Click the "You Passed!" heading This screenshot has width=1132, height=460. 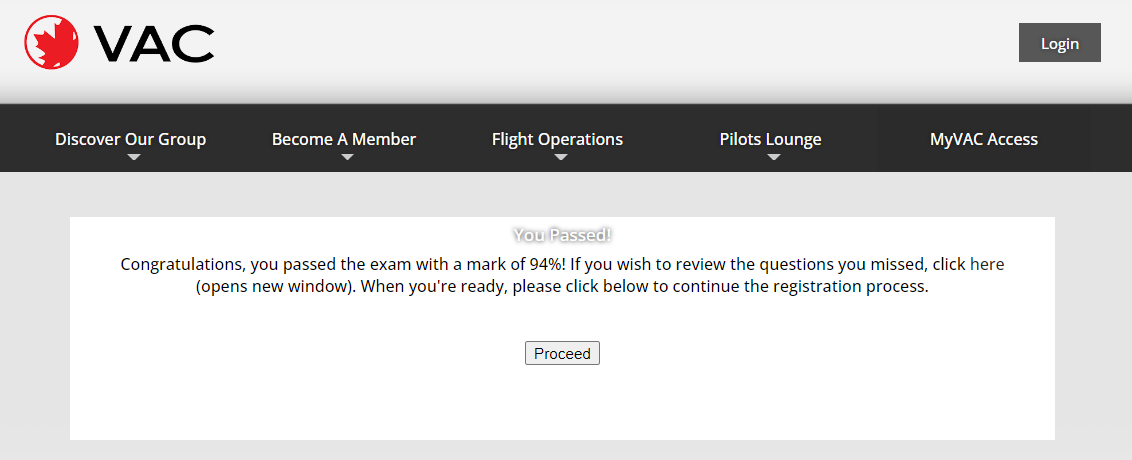pos(562,235)
